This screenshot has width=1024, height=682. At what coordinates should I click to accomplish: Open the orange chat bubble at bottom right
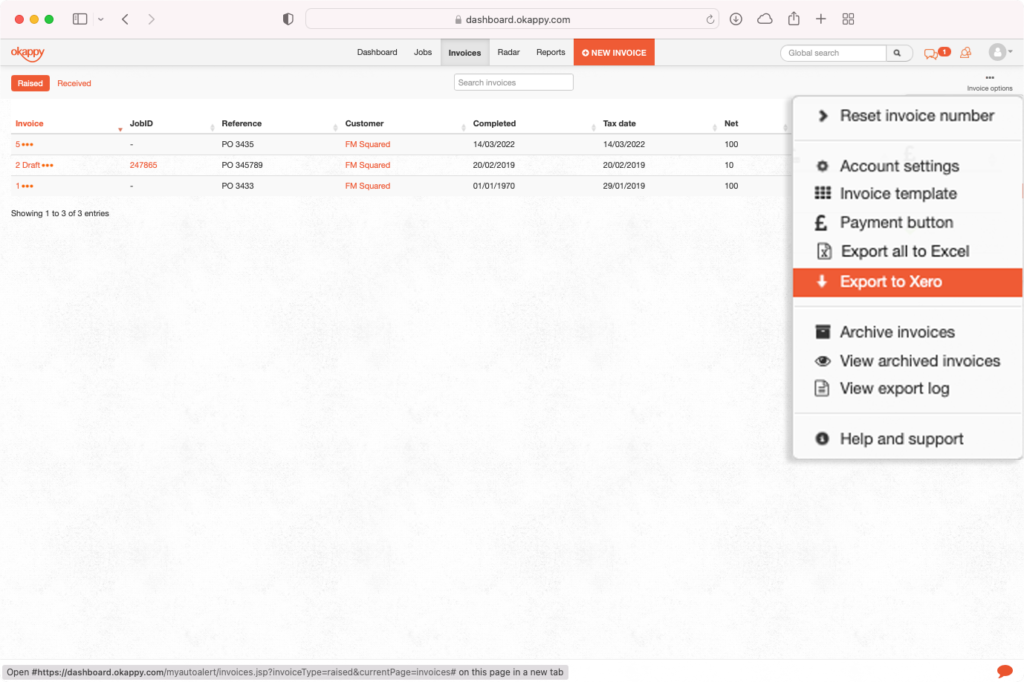pos(1004,670)
